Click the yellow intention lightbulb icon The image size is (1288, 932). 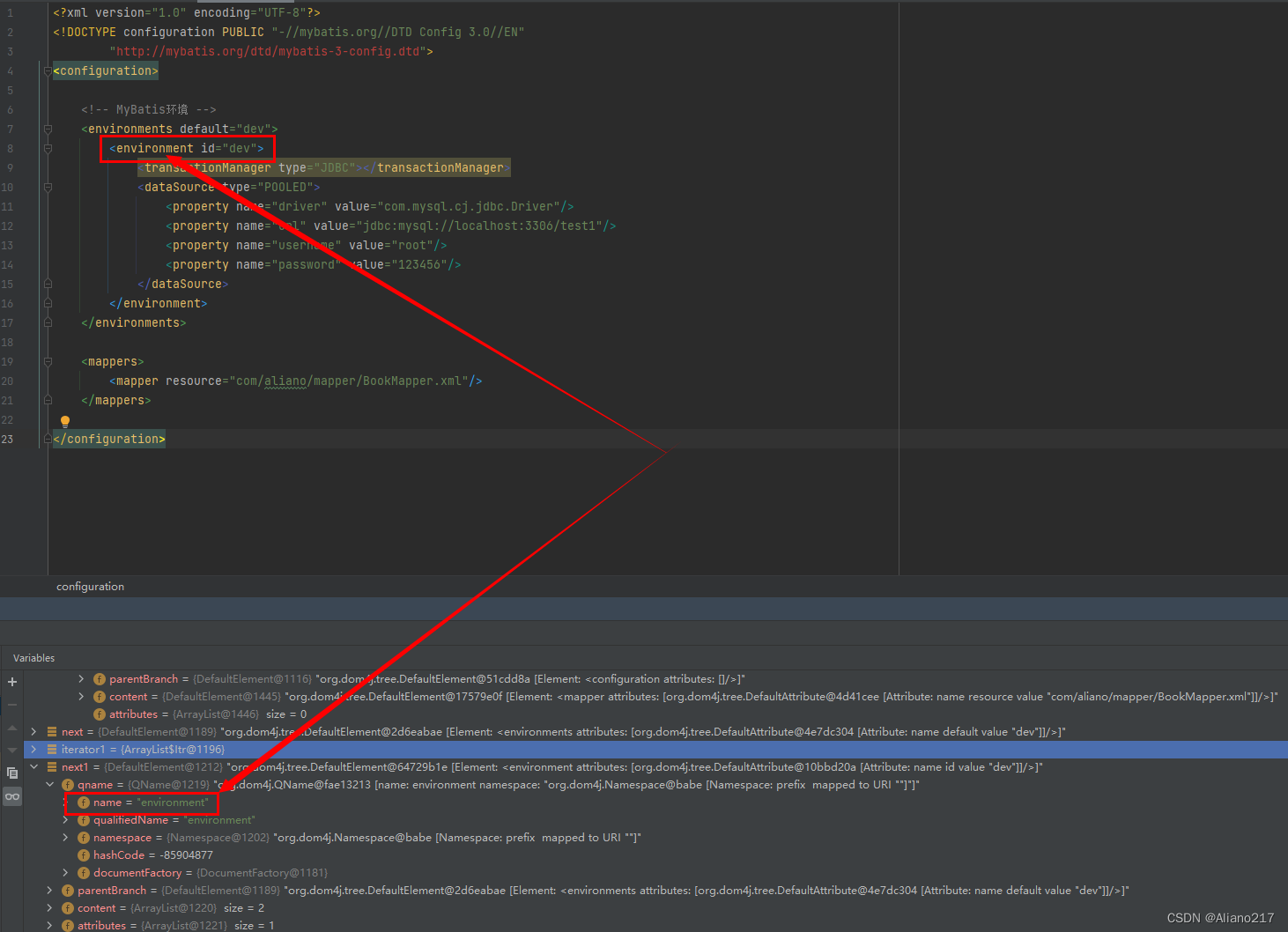(x=64, y=421)
